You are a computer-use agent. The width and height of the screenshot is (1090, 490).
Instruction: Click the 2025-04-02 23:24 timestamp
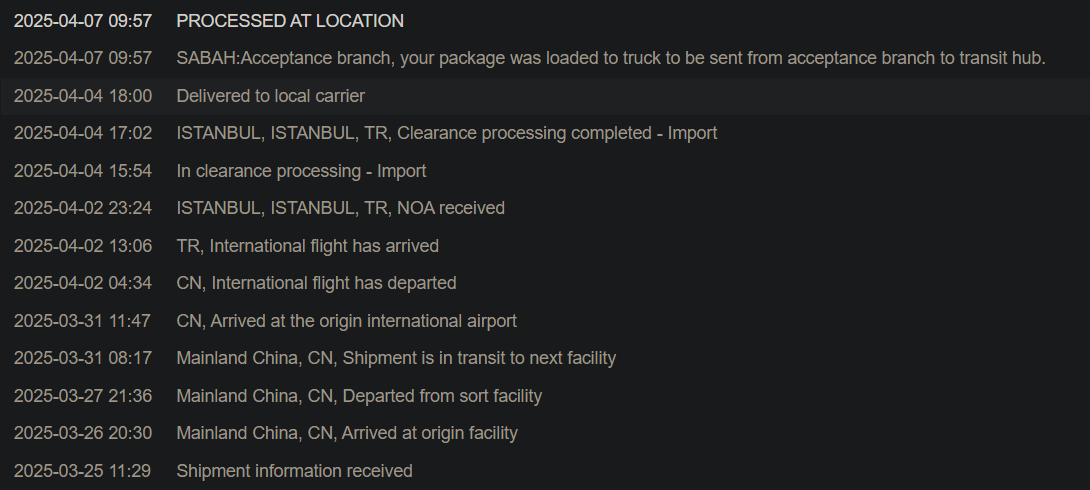coord(83,208)
